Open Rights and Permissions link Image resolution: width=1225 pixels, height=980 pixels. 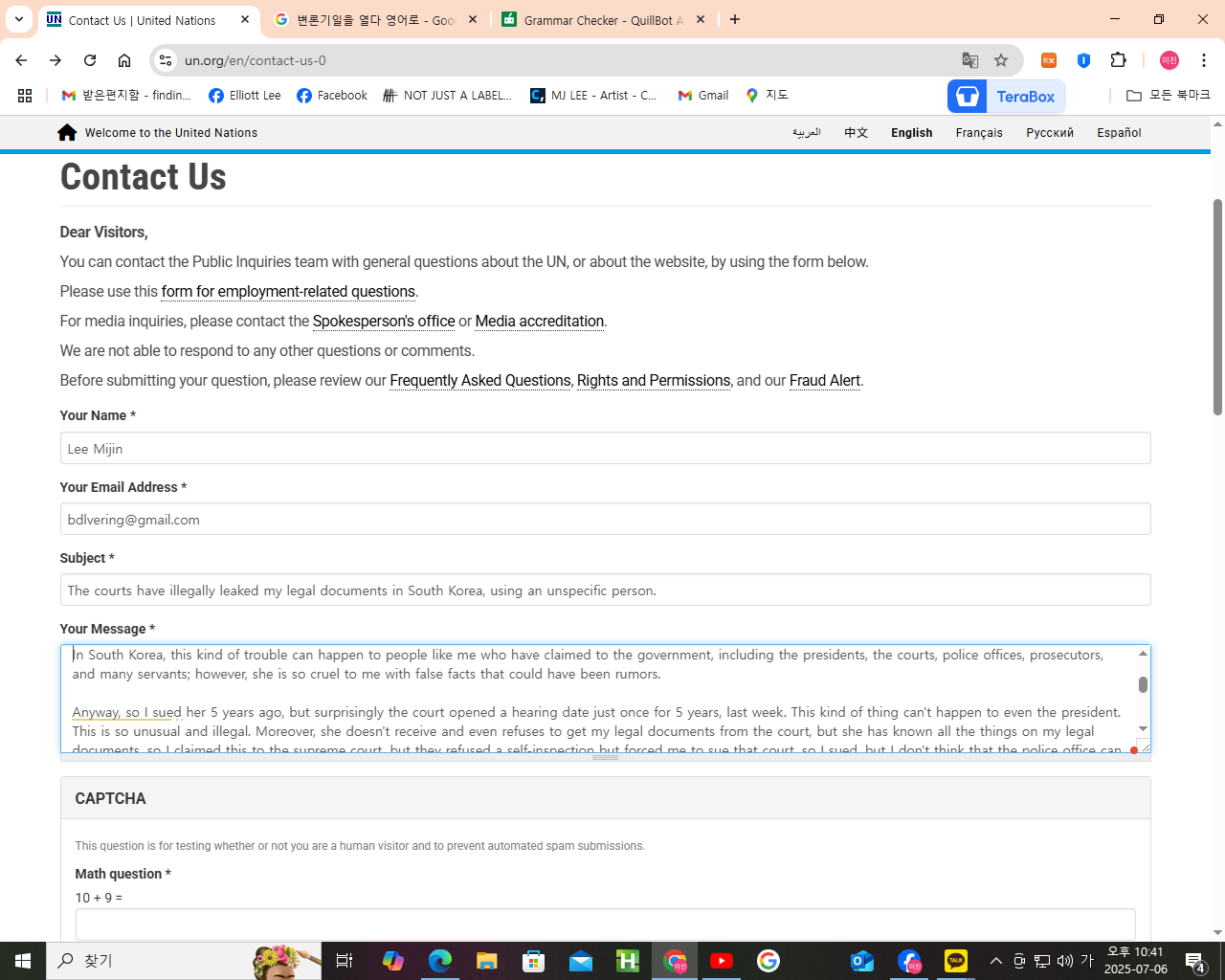654,381
